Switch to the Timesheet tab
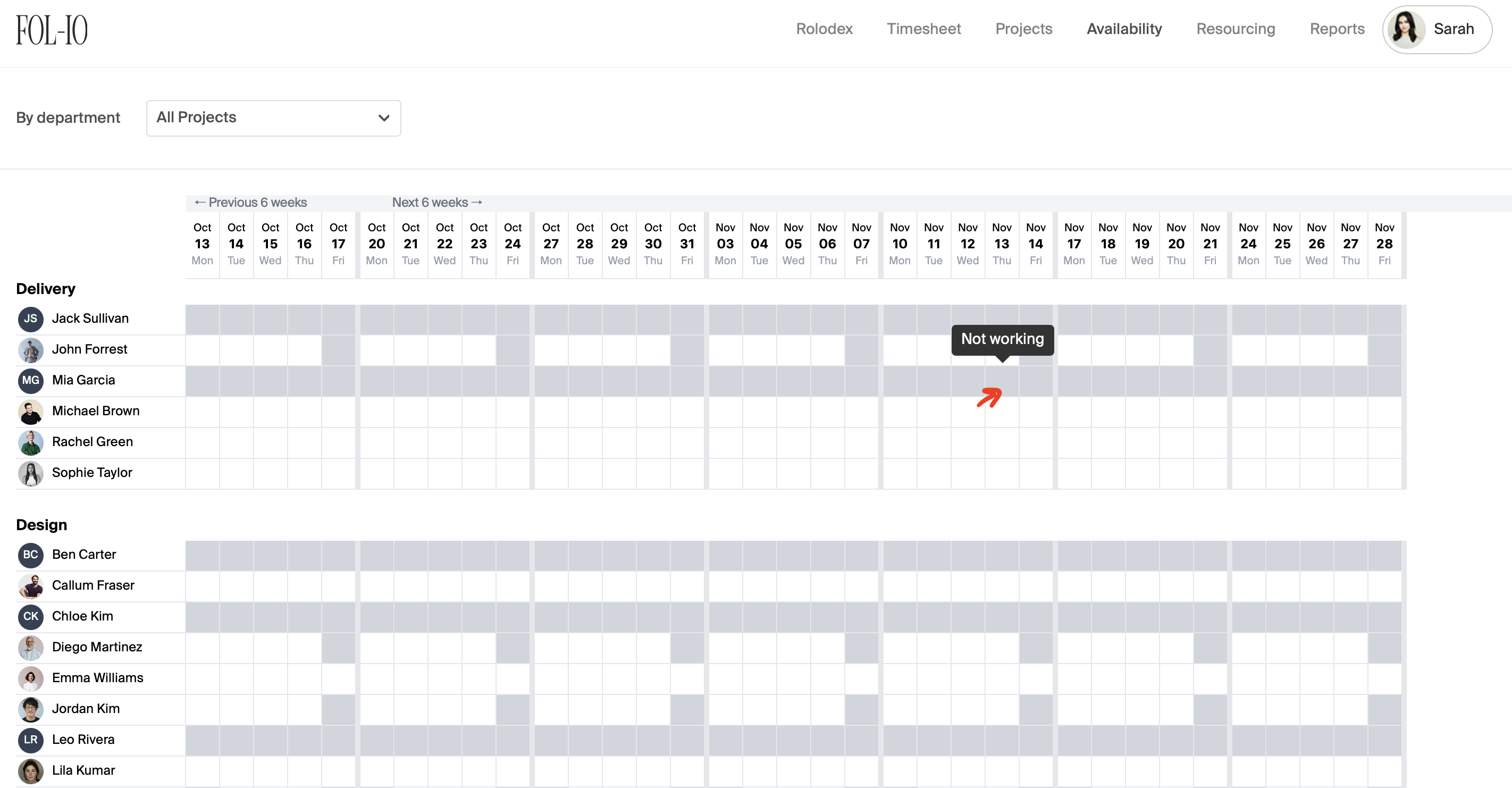Image resolution: width=1512 pixels, height=788 pixels. click(923, 29)
